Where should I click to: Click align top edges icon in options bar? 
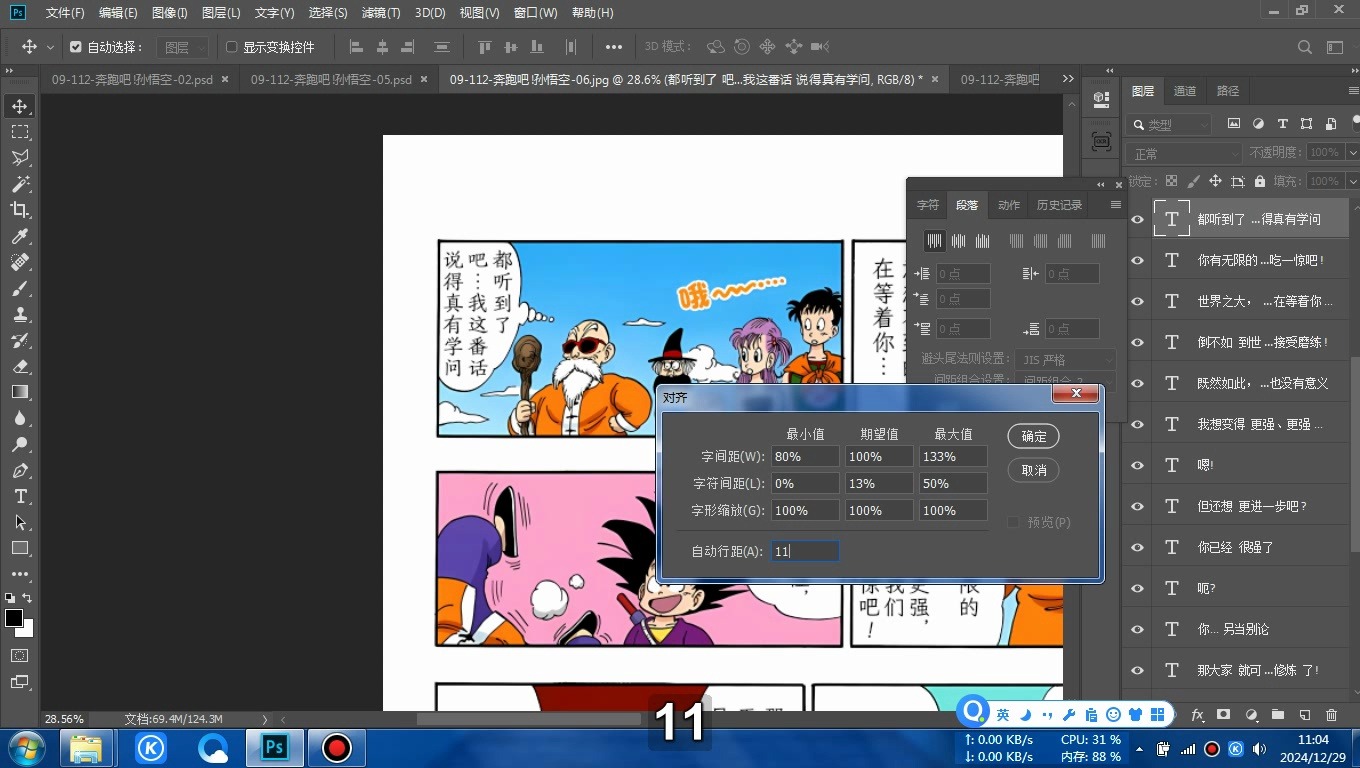point(485,47)
